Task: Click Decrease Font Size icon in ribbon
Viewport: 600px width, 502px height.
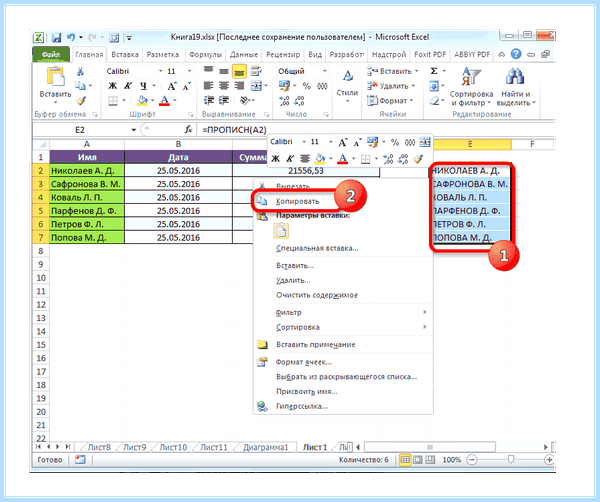Action: pos(186,86)
